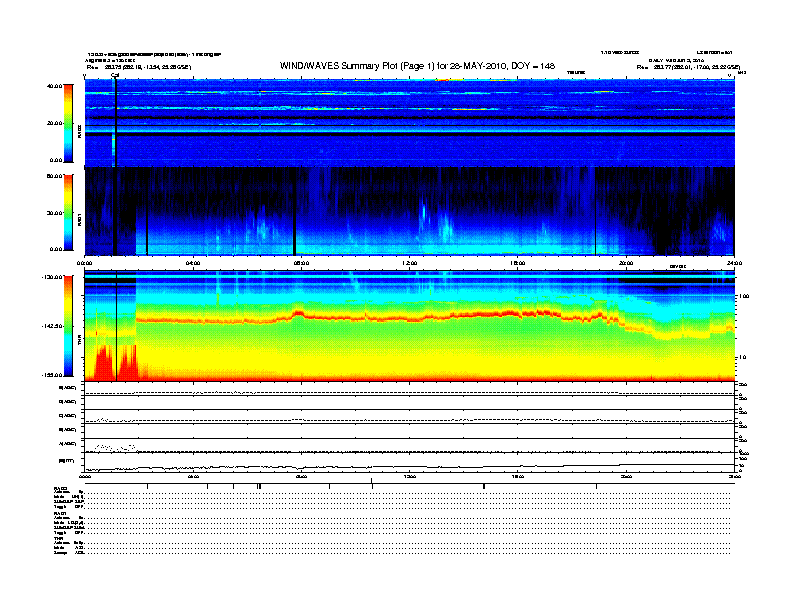Click the 100 tick label on TNR right axis
792x612 pixels.
pos(744,296)
